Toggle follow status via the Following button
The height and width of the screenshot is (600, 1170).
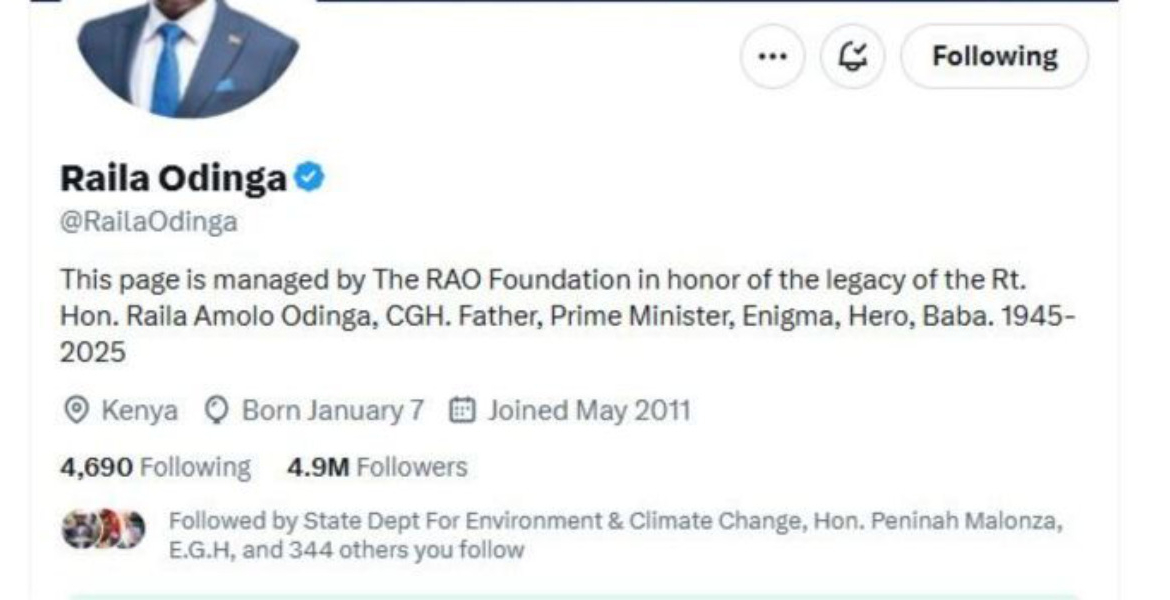pos(992,56)
